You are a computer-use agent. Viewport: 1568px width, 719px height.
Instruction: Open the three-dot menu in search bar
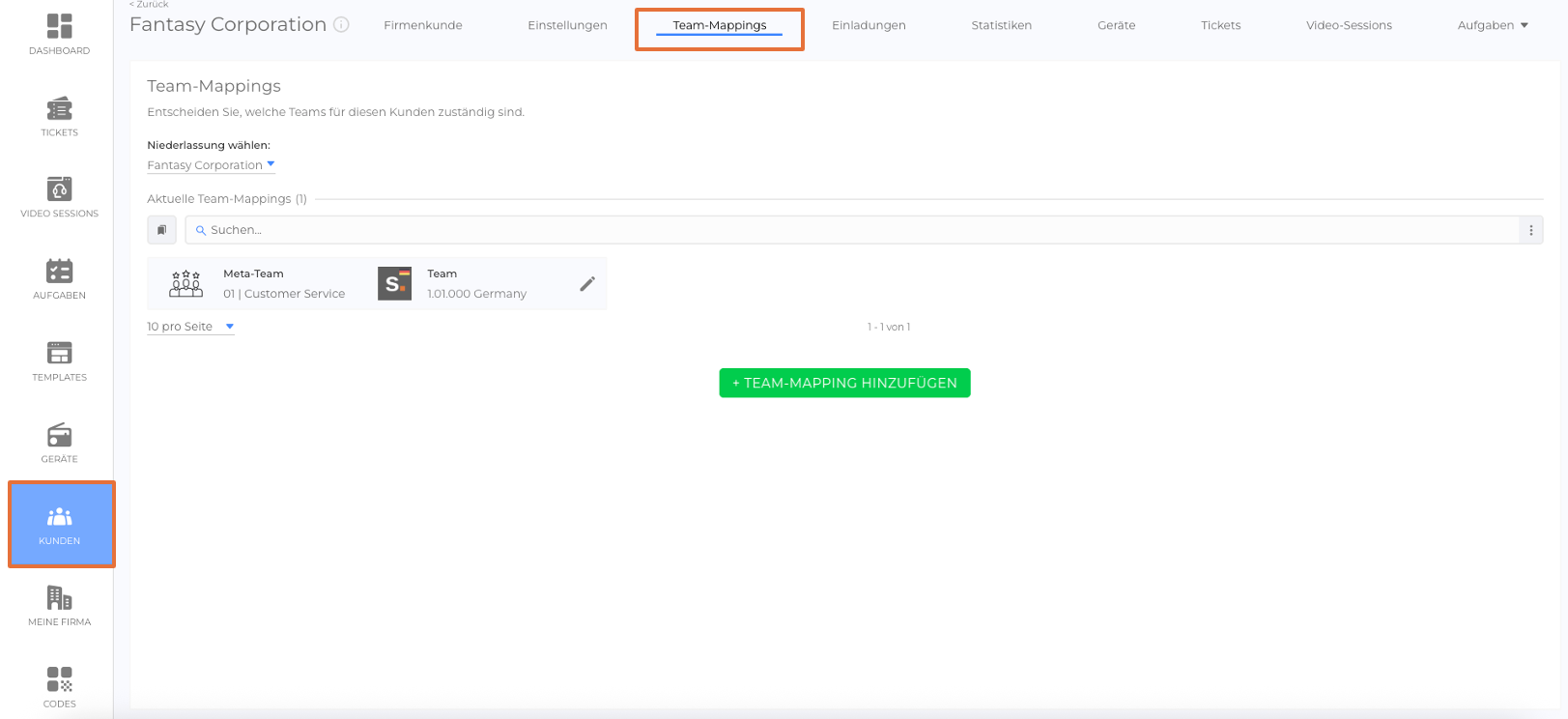click(1530, 230)
